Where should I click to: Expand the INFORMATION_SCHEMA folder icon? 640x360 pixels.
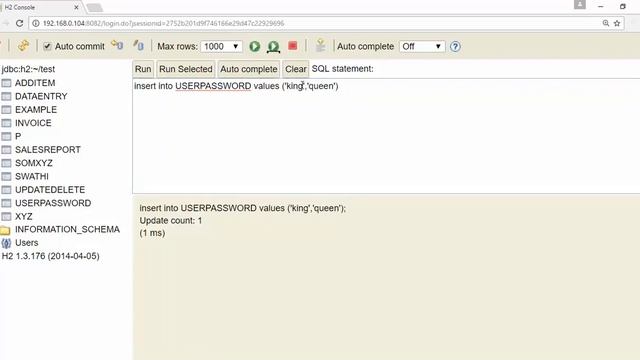tap(5, 231)
